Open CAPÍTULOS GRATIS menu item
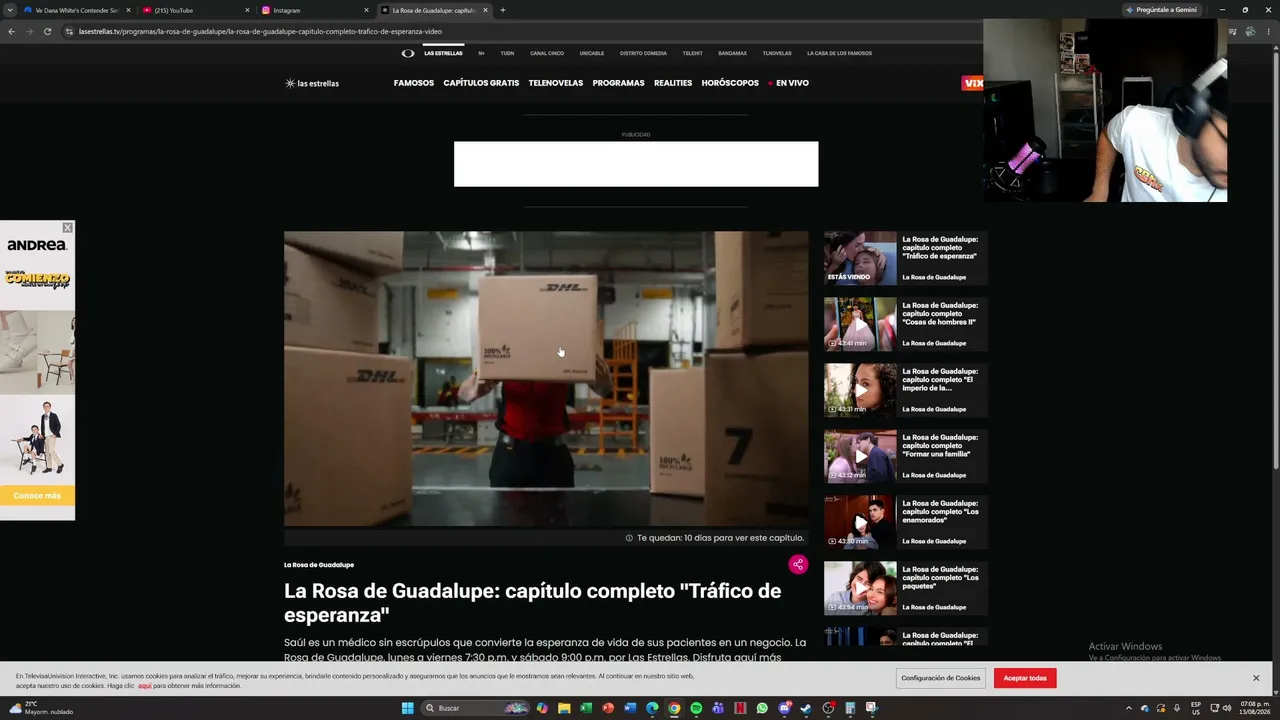The height and width of the screenshot is (720, 1280). (x=481, y=83)
